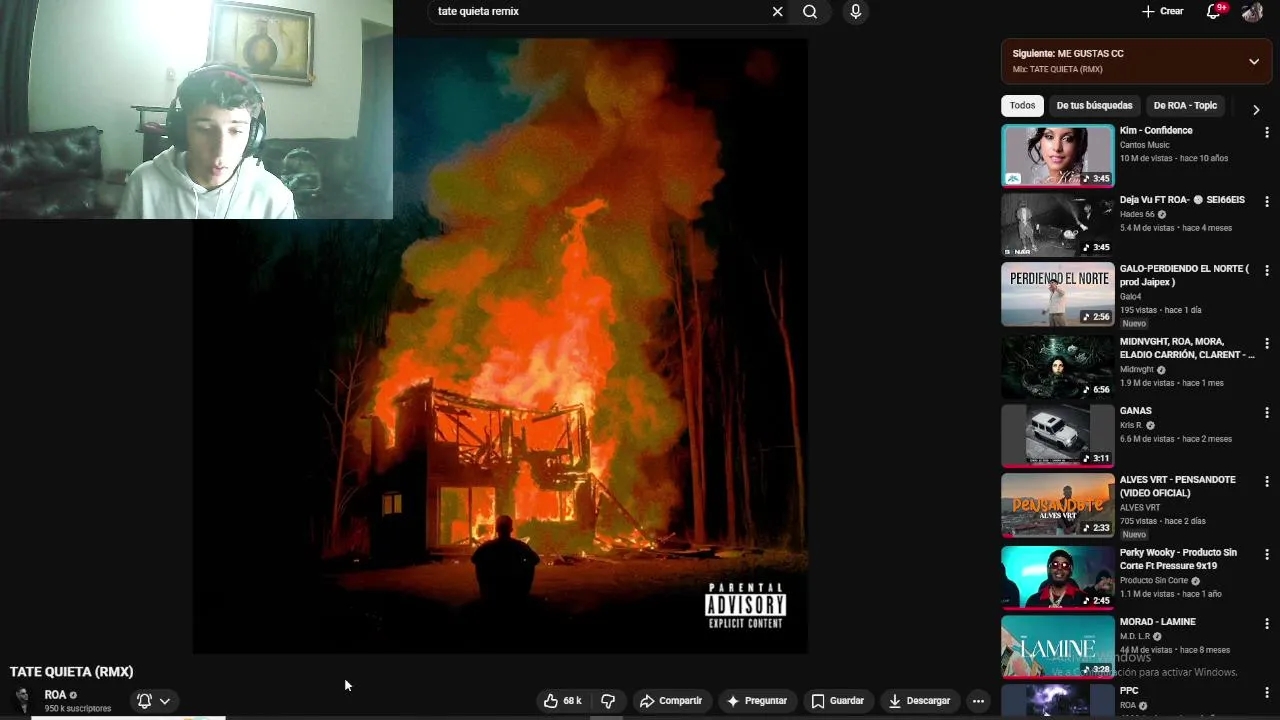This screenshot has height=720, width=1280.
Task: Open options for Perky Wooky video
Action: point(1267,554)
